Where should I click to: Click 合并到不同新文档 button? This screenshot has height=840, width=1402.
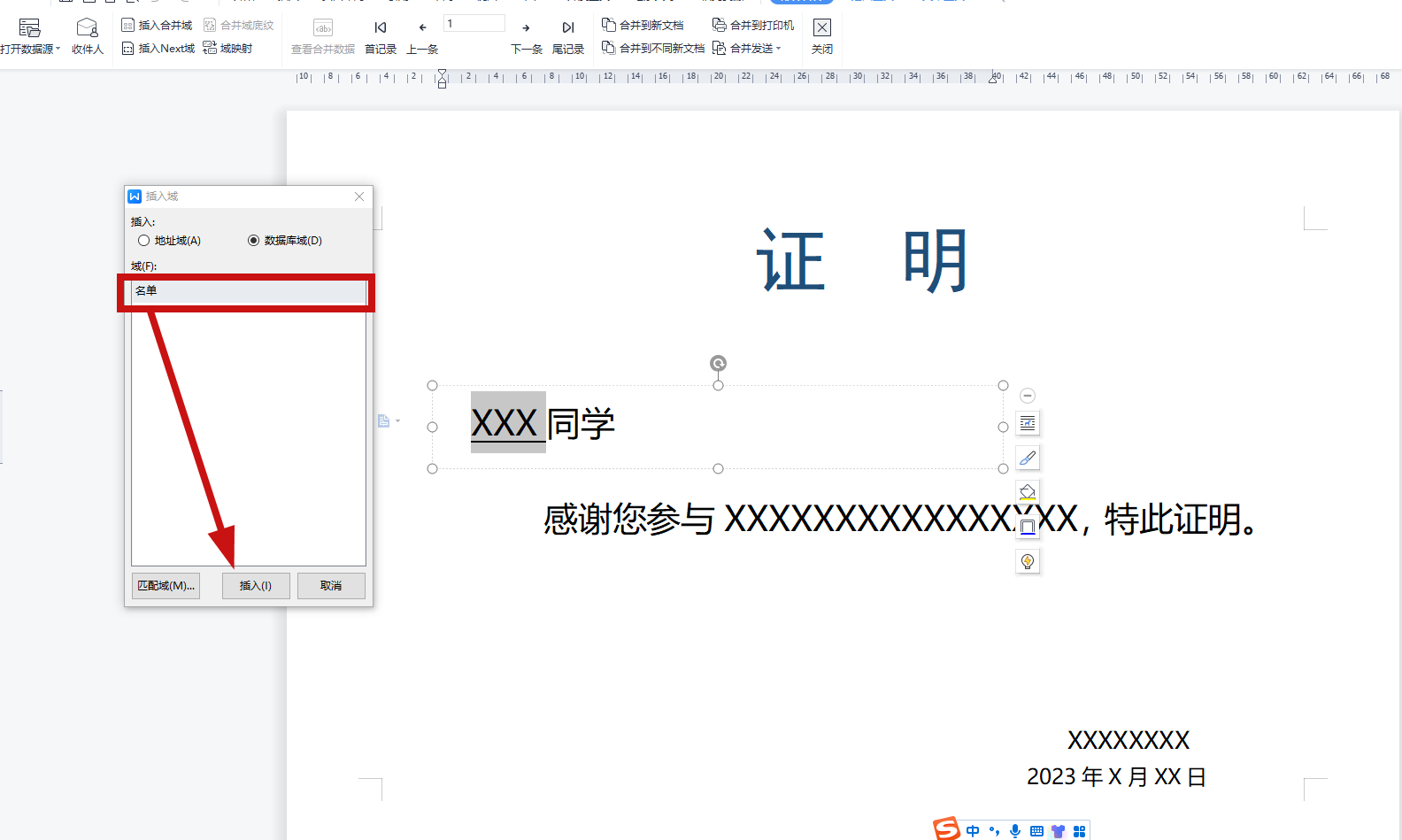(x=653, y=48)
